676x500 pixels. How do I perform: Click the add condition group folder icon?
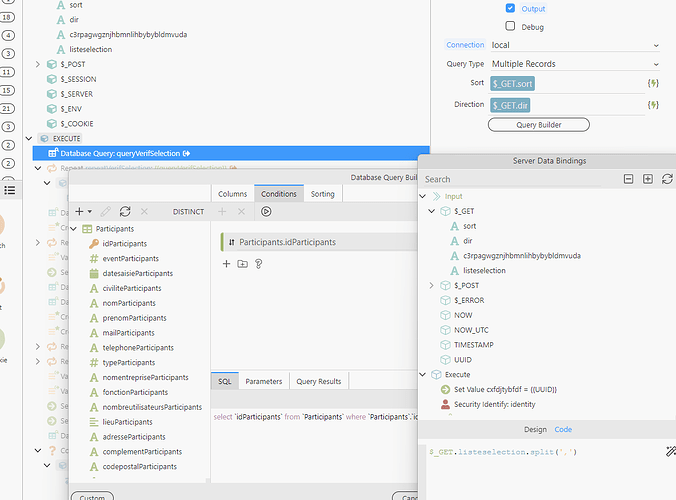[242, 264]
